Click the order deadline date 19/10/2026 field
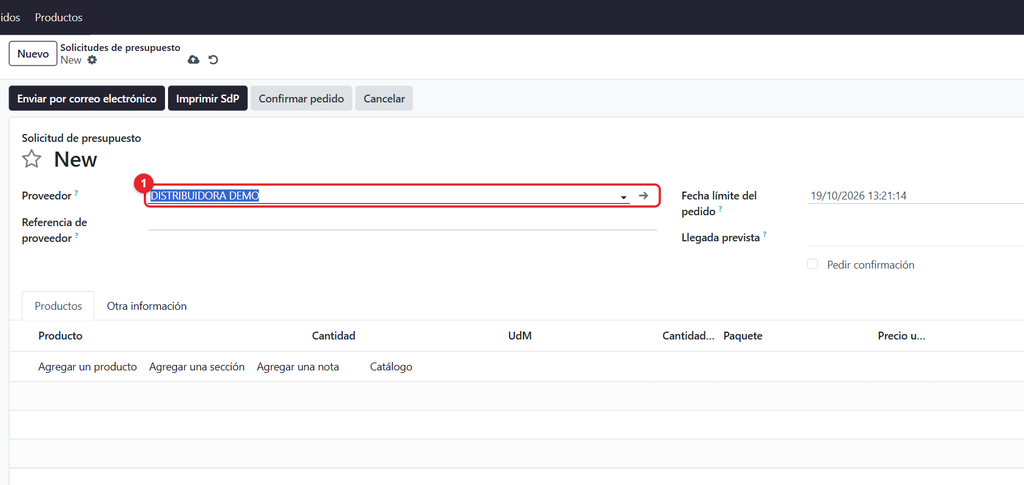 click(916, 196)
